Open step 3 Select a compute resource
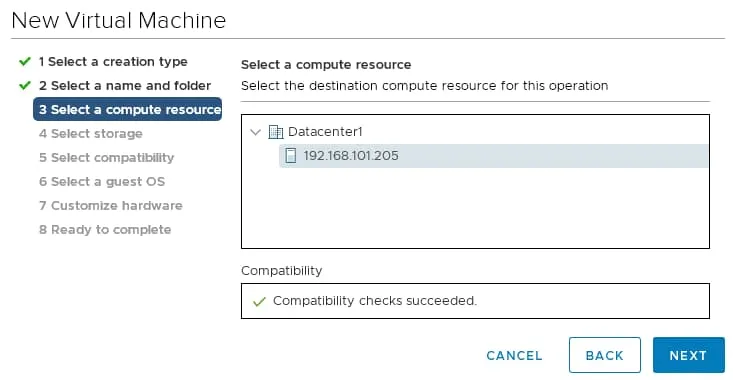 click(128, 109)
